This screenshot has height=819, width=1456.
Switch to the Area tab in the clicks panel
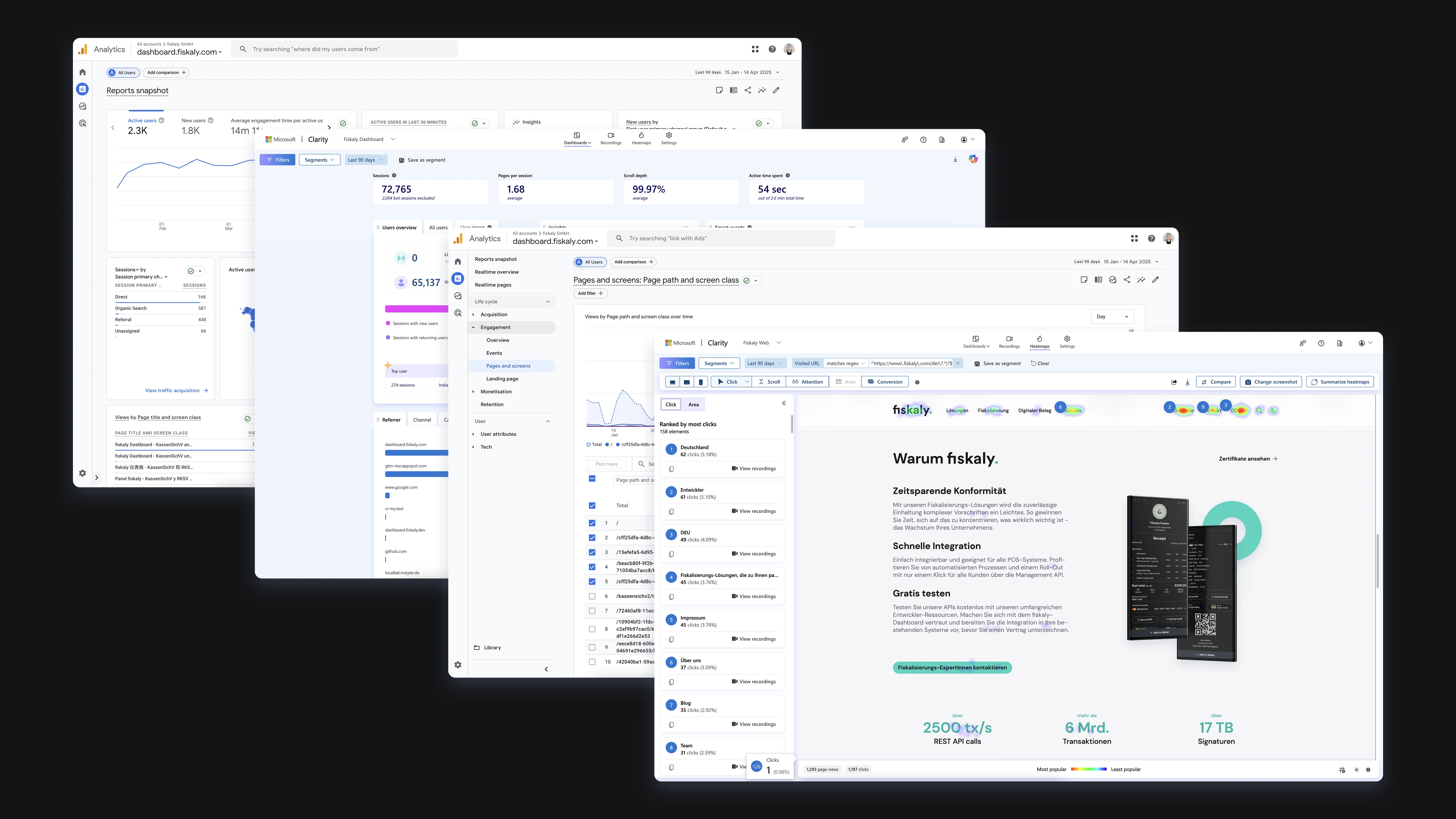point(694,404)
